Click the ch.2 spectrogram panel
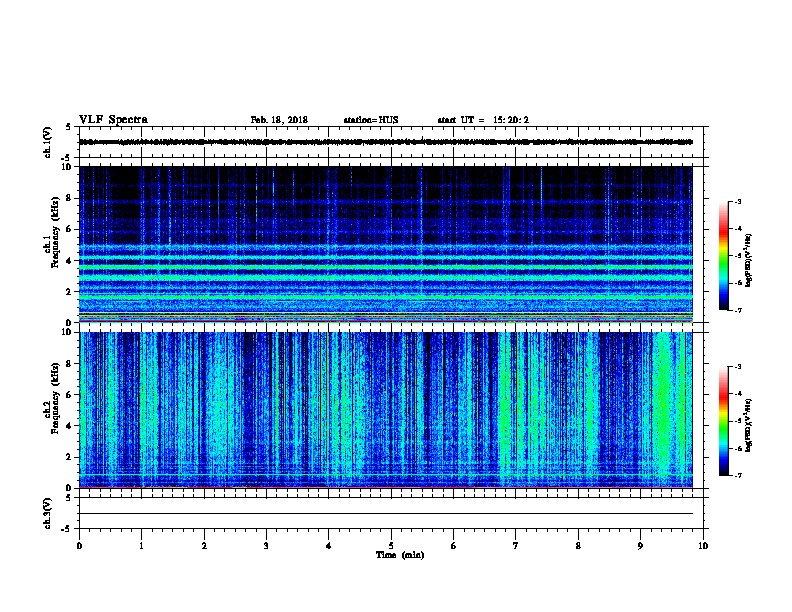The image size is (792, 612). [386, 410]
